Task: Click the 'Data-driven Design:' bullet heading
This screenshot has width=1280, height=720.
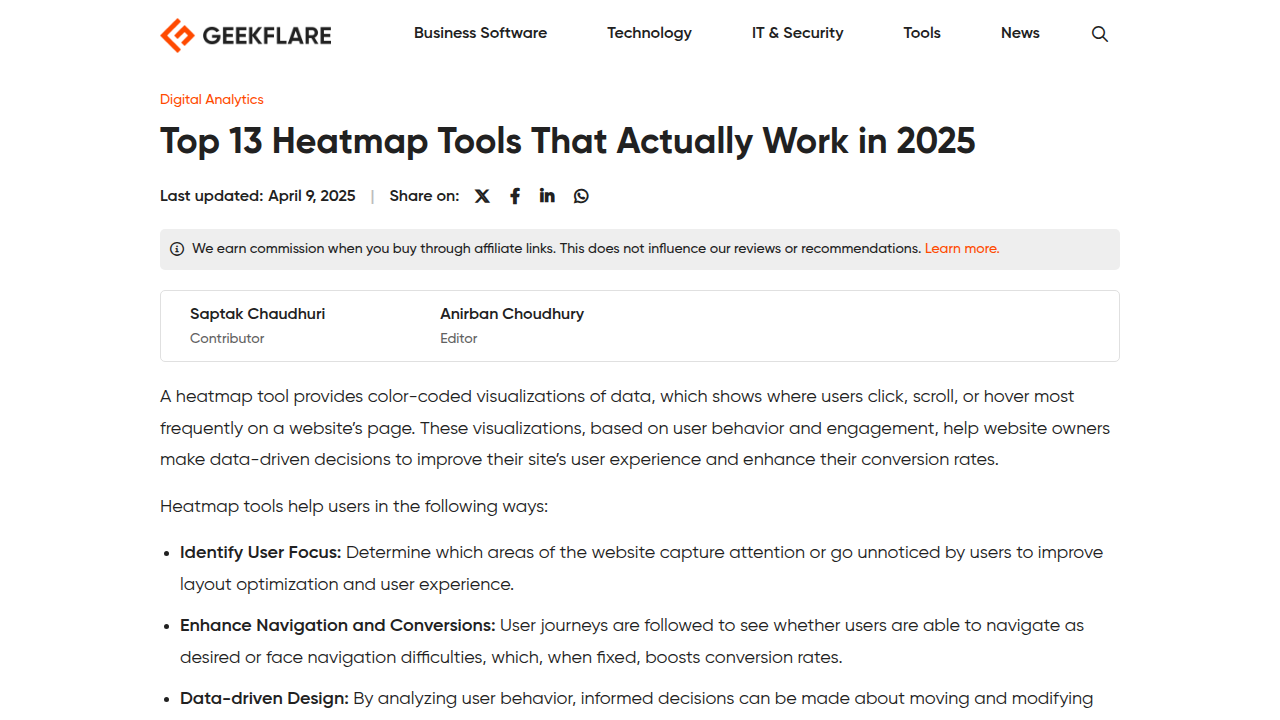Action: point(264,698)
